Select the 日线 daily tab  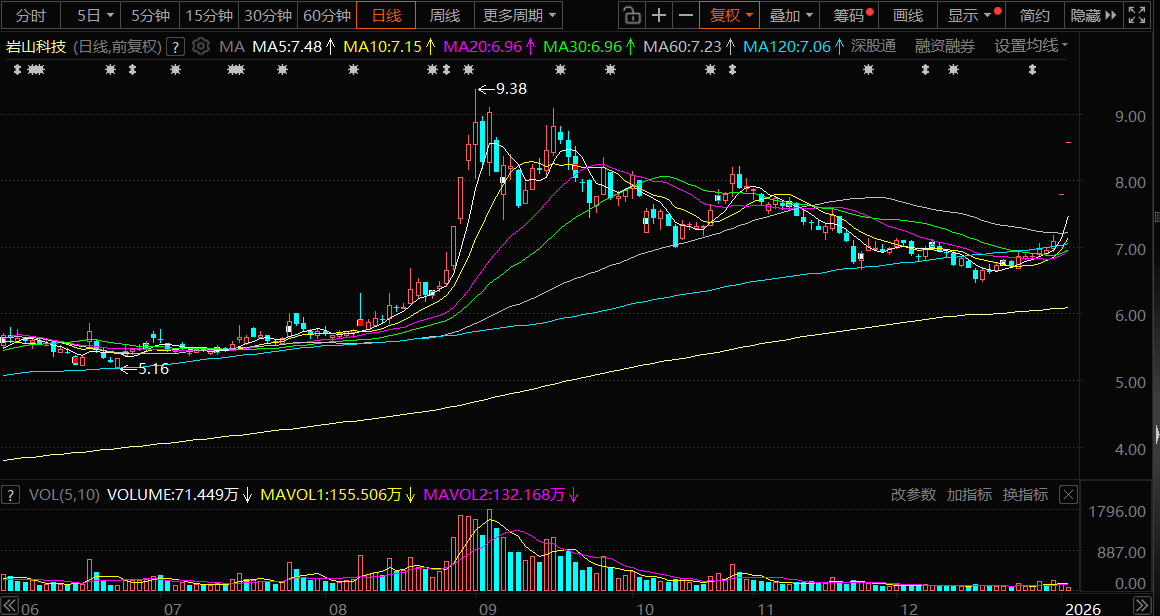click(x=385, y=15)
